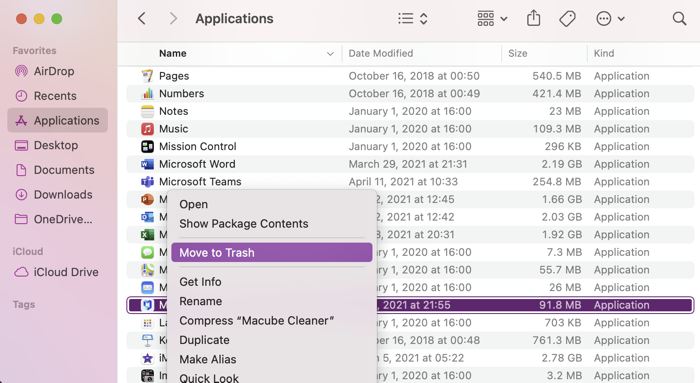
Task: Choose Quick Look in context menu
Action: click(271, 378)
